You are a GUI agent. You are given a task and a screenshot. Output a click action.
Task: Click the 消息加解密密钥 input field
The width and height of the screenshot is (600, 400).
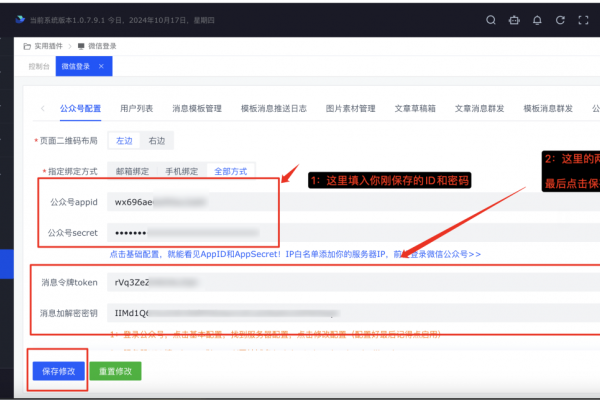[353, 313]
